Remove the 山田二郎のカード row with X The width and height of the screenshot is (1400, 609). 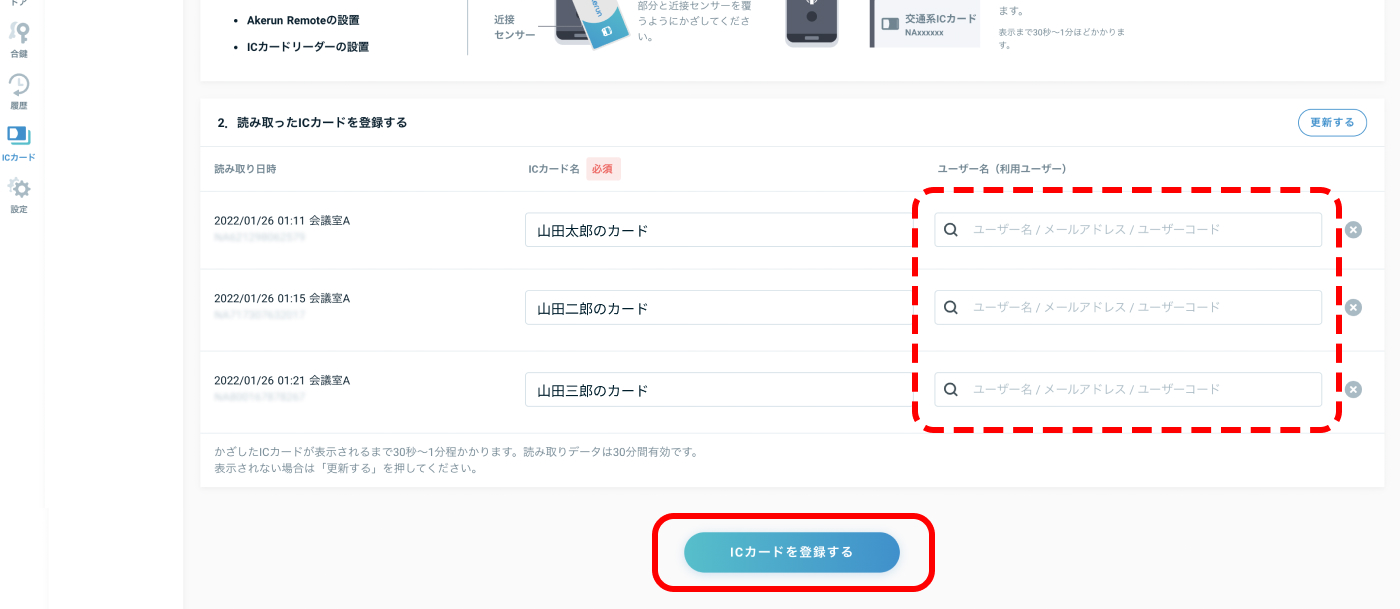point(1353,308)
